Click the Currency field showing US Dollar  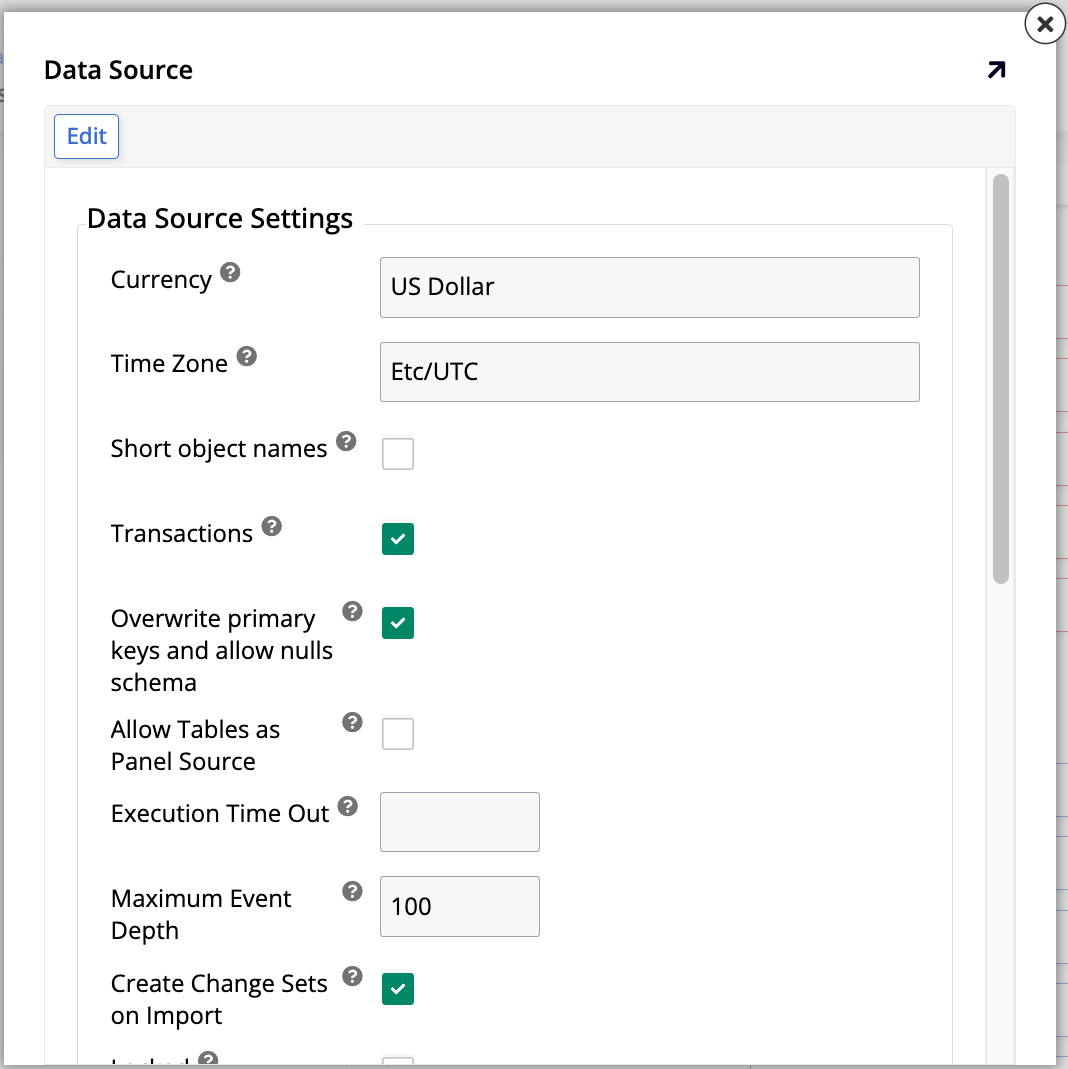pyautogui.click(x=650, y=287)
